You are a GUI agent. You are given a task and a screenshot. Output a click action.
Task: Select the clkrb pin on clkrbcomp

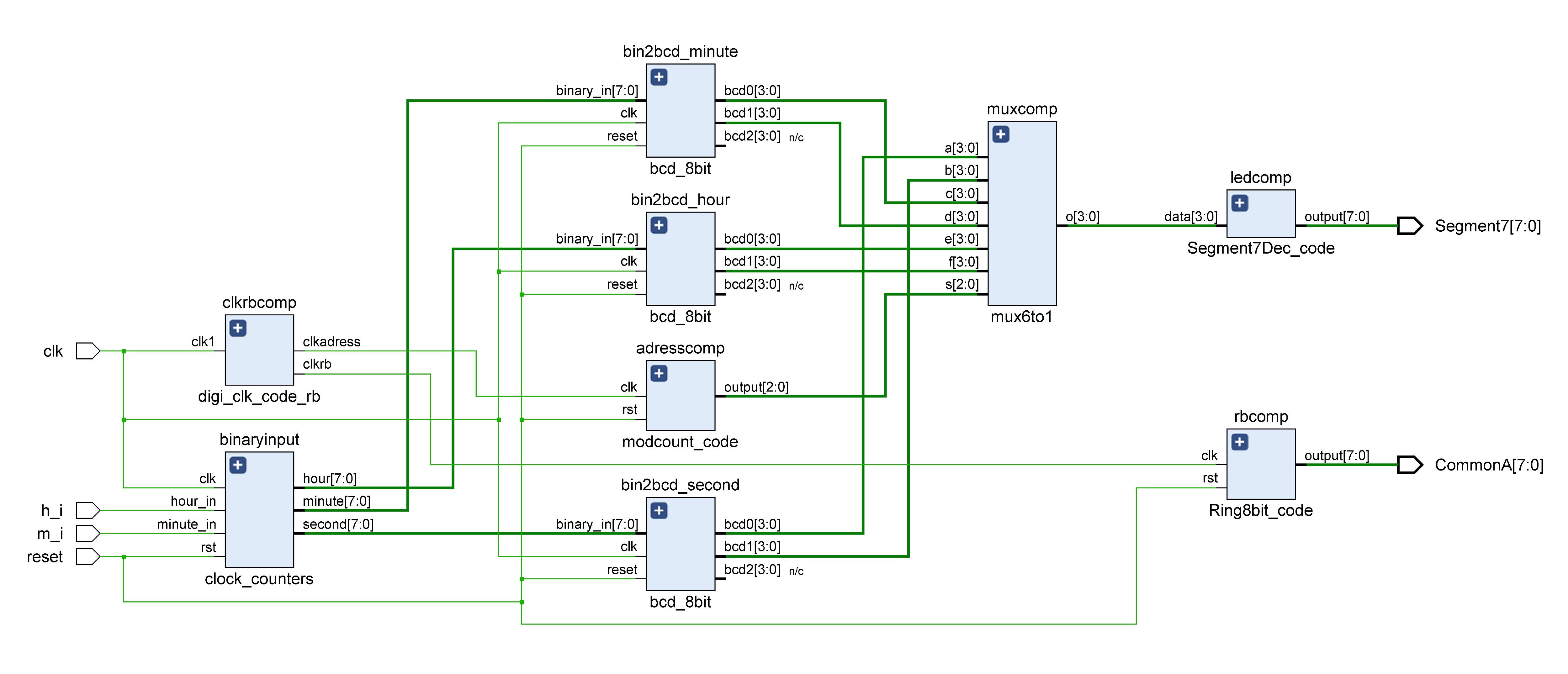[x=316, y=364]
